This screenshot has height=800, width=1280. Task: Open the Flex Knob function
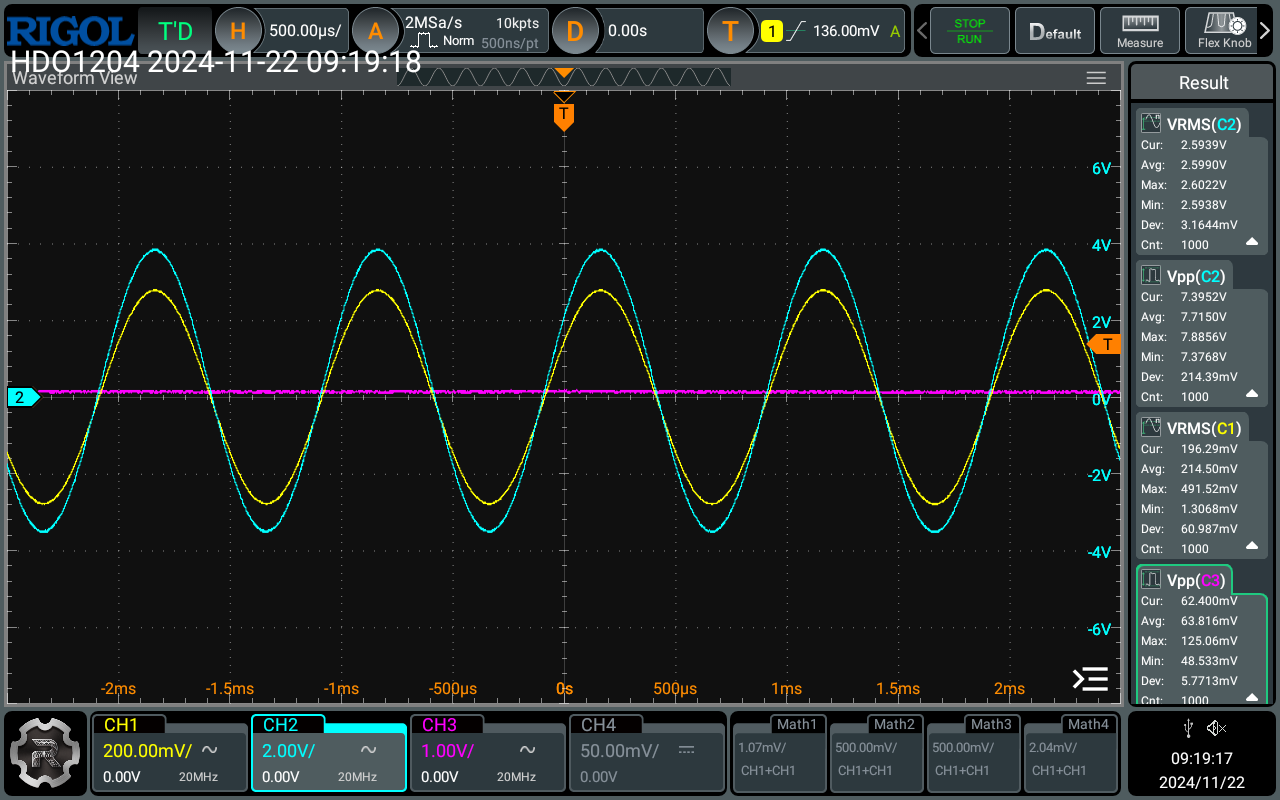[x=1224, y=31]
